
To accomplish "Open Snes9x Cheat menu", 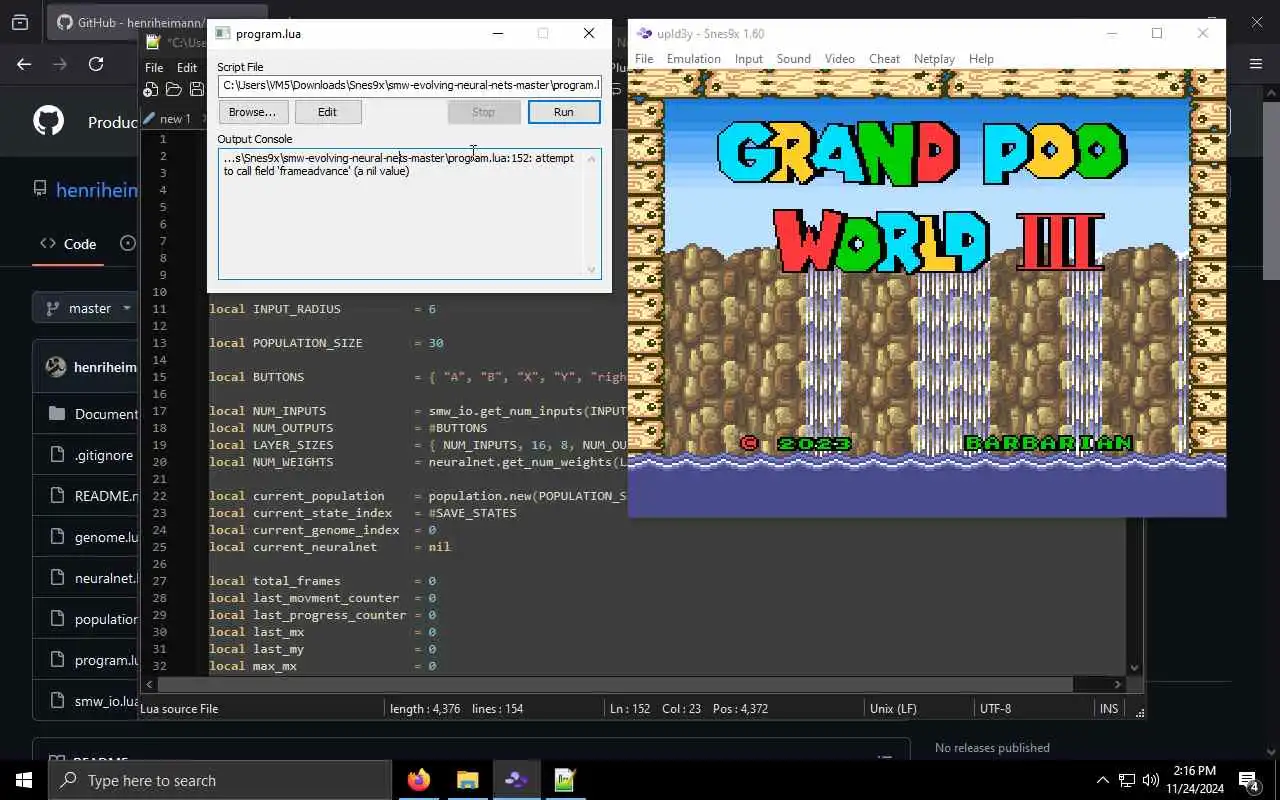I will [x=884, y=59].
